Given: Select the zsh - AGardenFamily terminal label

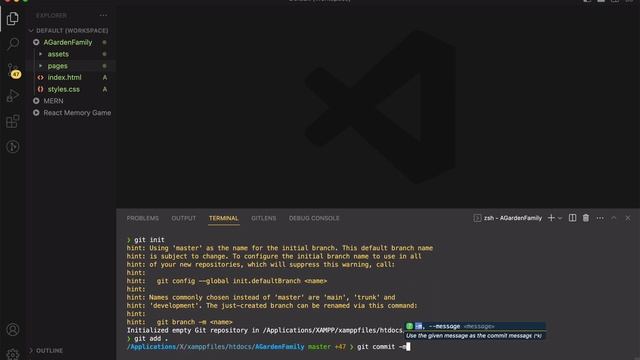Looking at the screenshot, I should [508, 218].
